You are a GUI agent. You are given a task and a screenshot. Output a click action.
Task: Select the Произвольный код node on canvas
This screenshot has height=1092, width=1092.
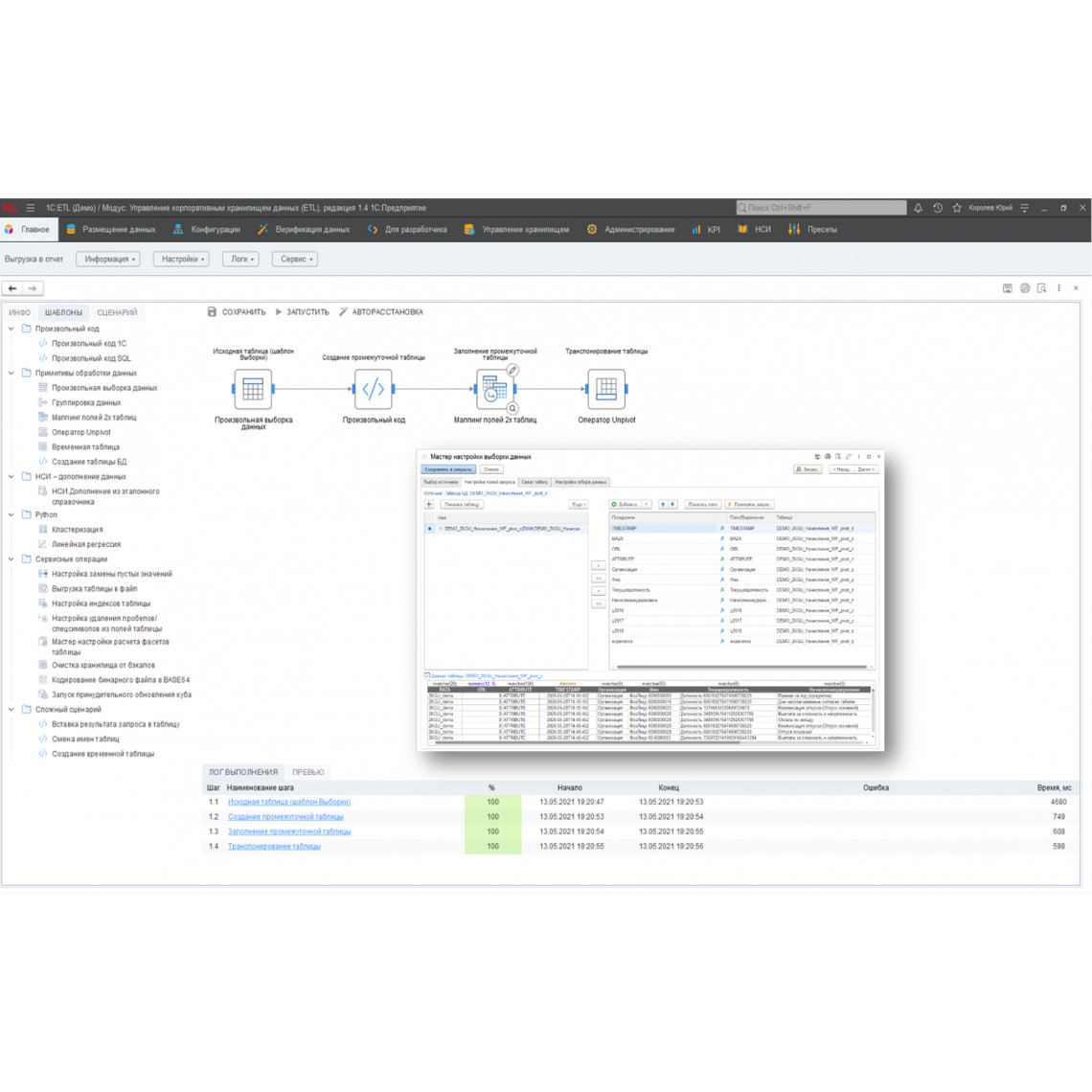coord(374,389)
